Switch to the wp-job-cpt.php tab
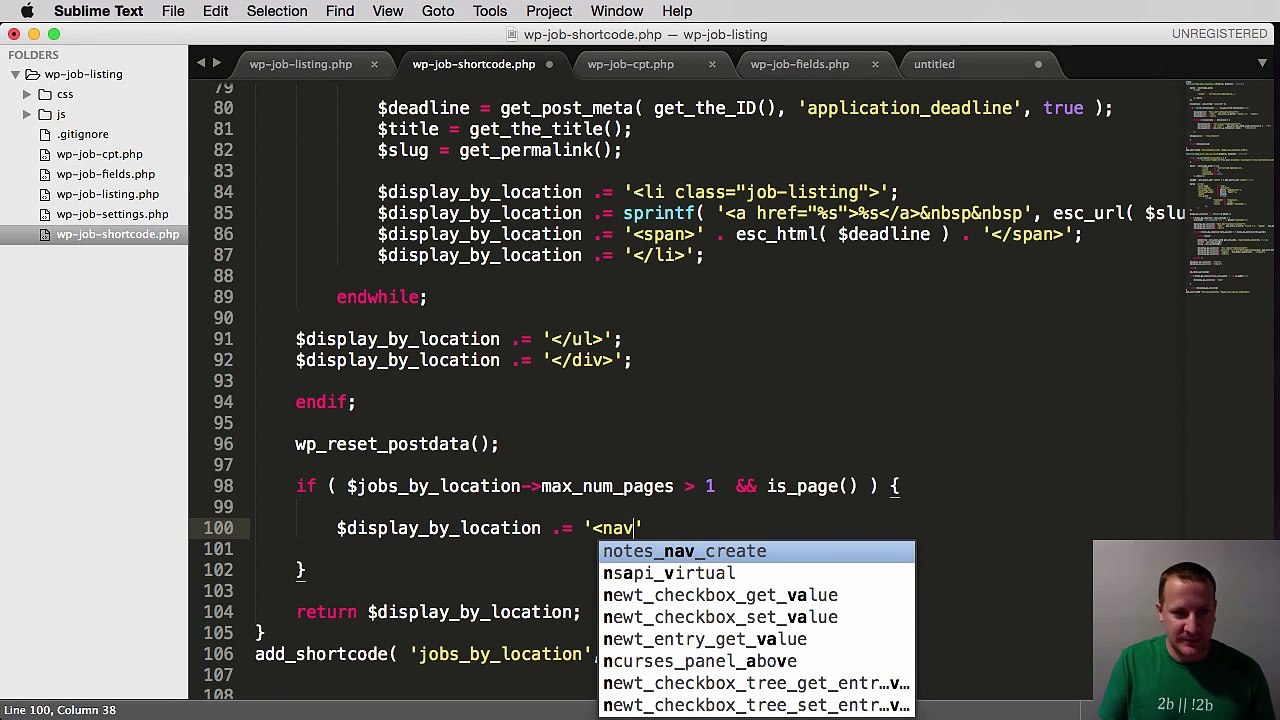Image resolution: width=1280 pixels, height=720 pixels. (x=630, y=64)
